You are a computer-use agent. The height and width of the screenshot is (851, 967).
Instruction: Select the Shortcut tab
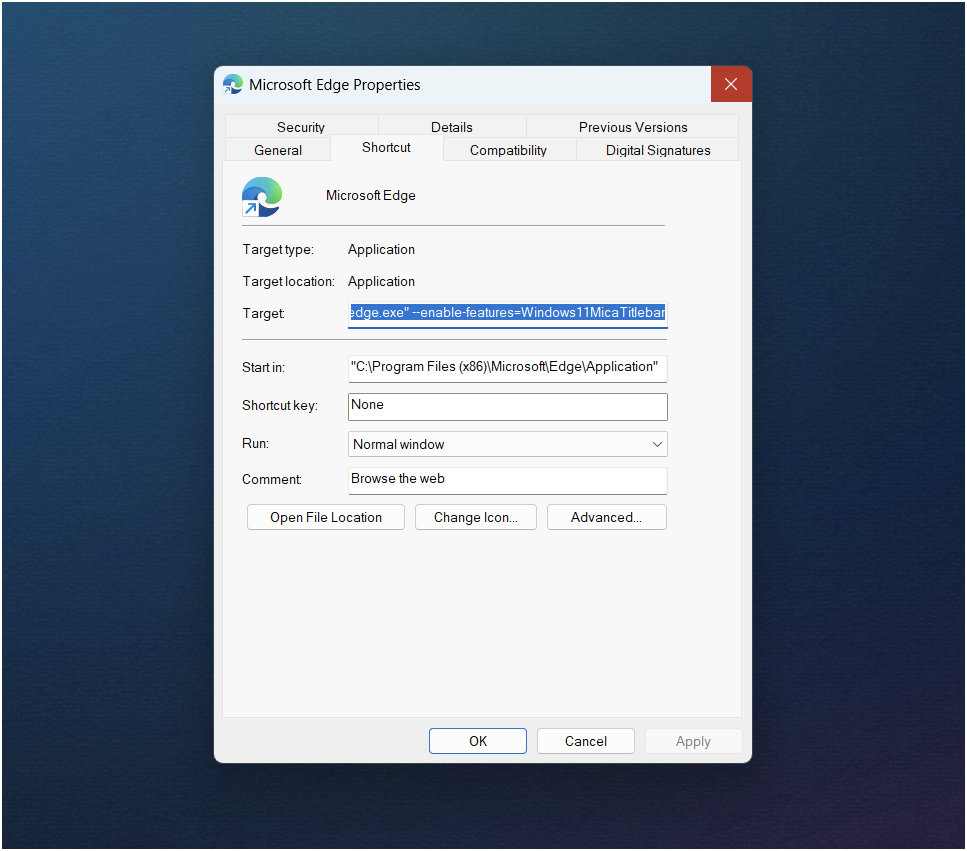tap(386, 147)
